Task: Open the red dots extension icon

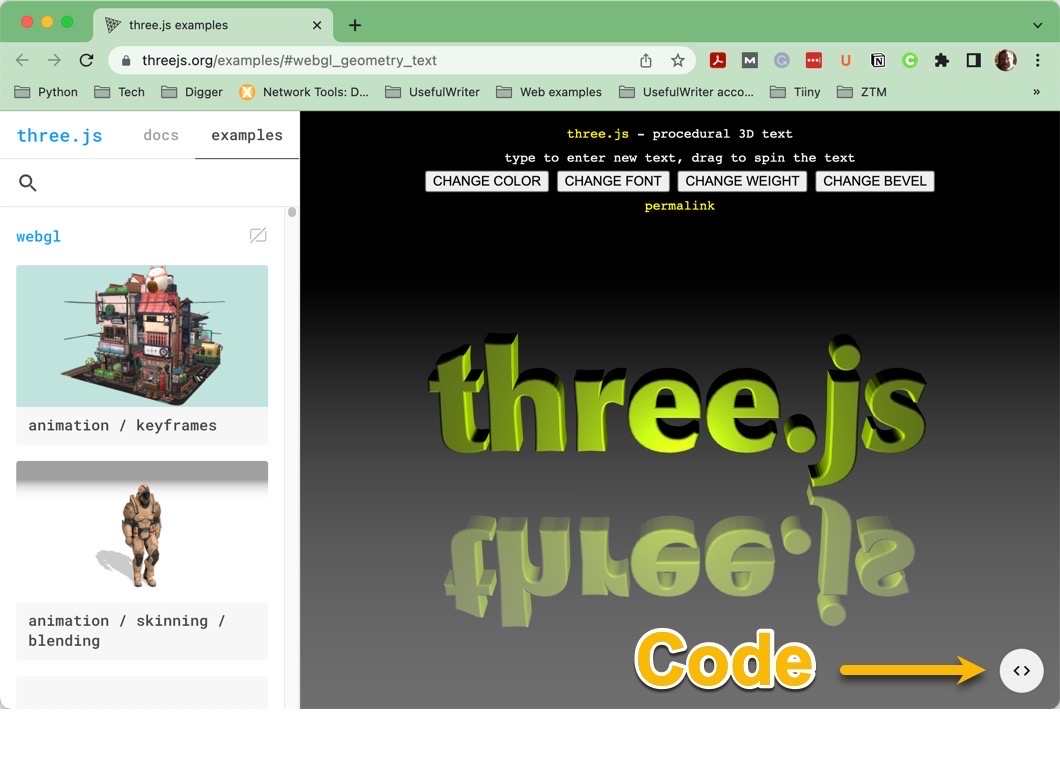Action: 813,60
